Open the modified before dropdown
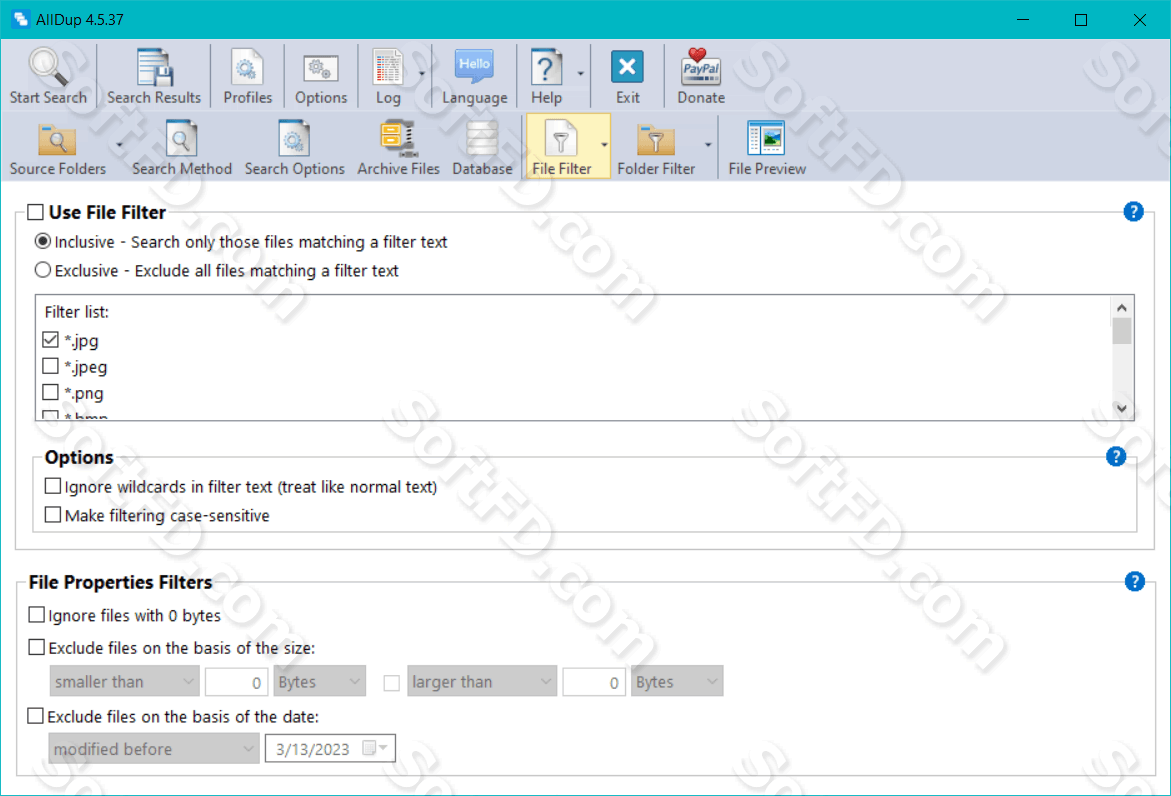The width and height of the screenshot is (1171, 796). [154, 748]
